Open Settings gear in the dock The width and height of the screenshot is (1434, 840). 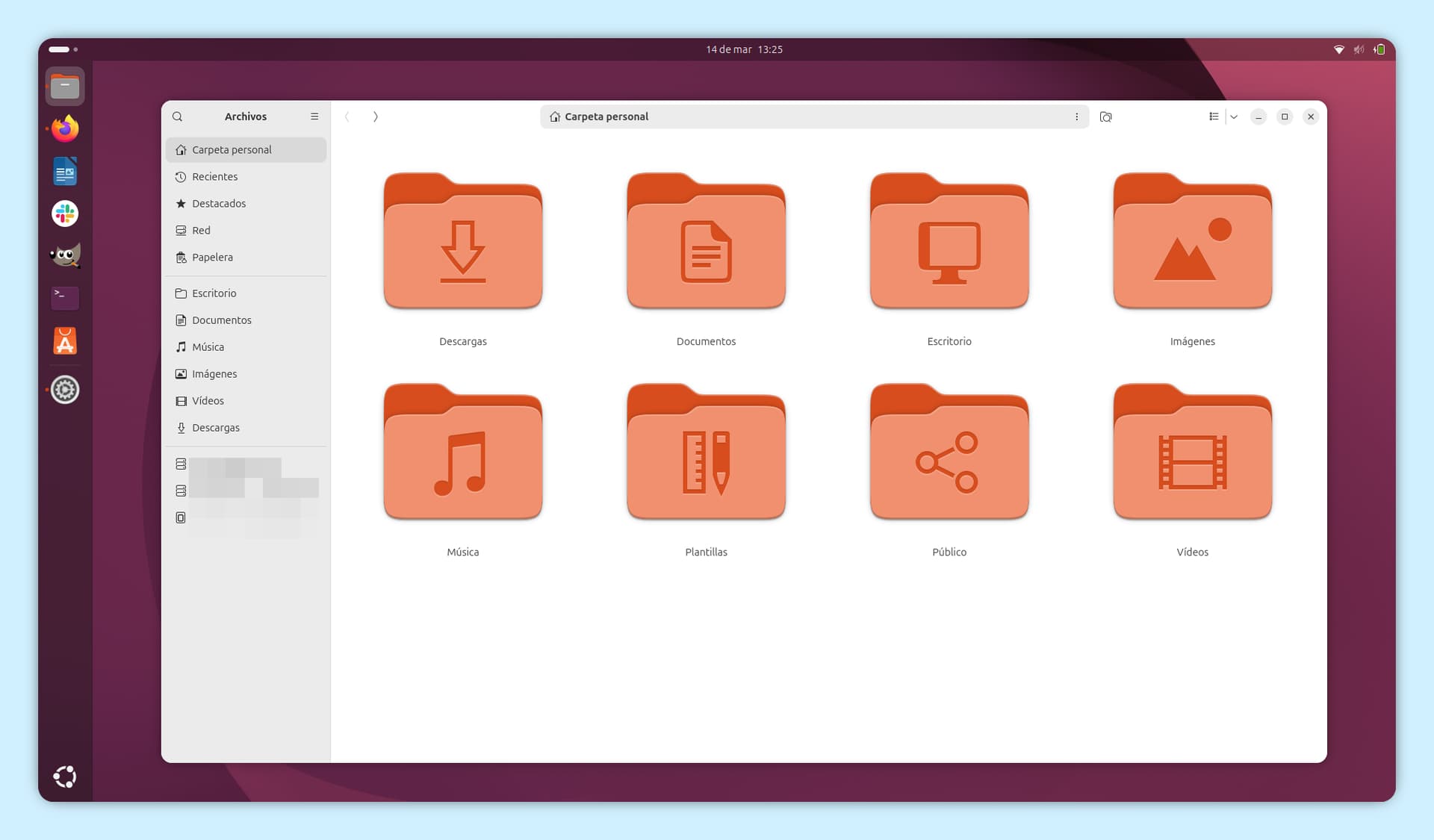coord(65,390)
